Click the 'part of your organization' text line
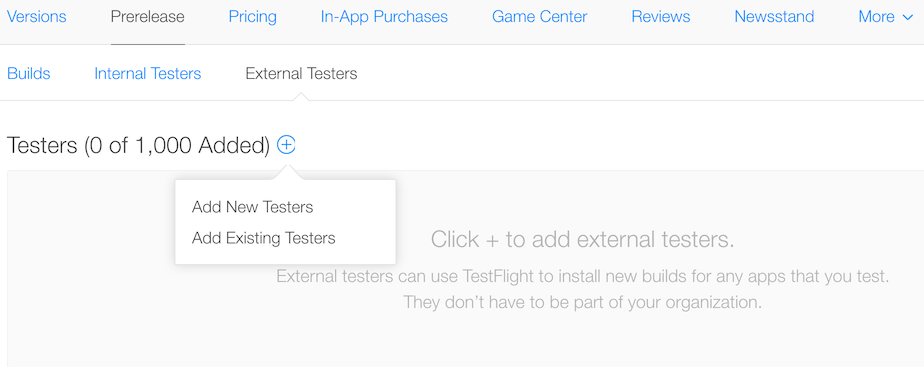Image resolution: width=924 pixels, height=367 pixels. point(582,303)
